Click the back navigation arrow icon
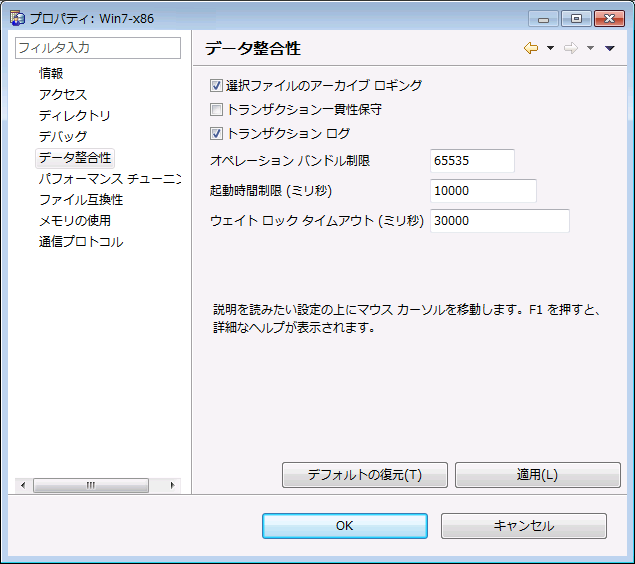Viewport: 635px width, 564px height. (x=530, y=49)
